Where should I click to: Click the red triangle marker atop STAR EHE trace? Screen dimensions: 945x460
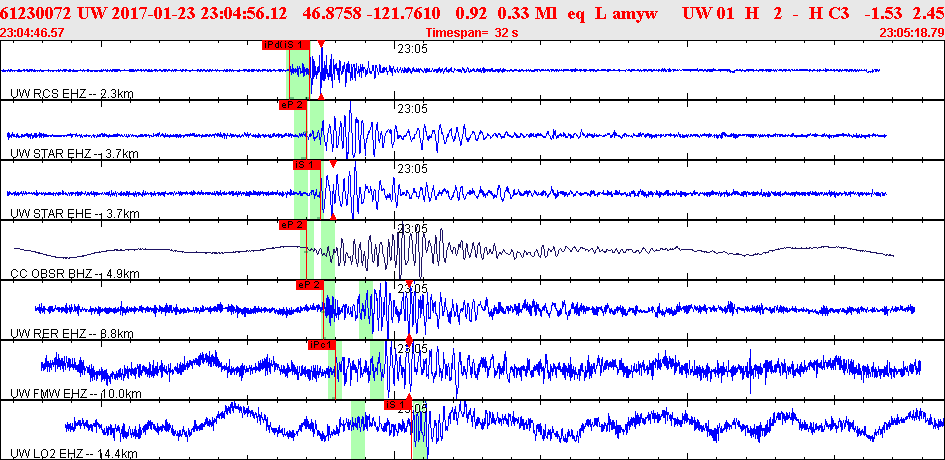pyautogui.click(x=333, y=164)
